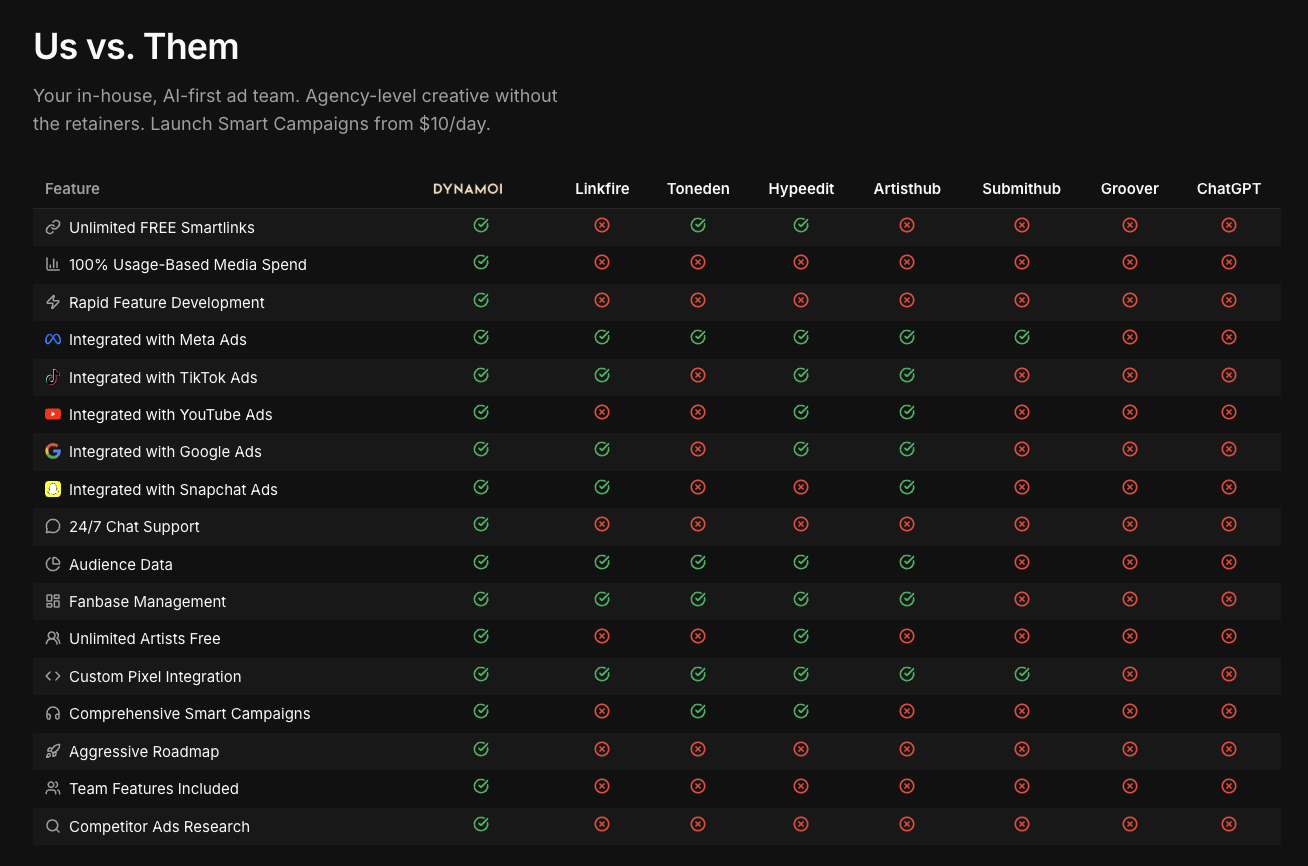This screenshot has height=866, width=1308.
Task: Toggle Toneden's checkmark on Audience Data row
Action: tap(698, 562)
